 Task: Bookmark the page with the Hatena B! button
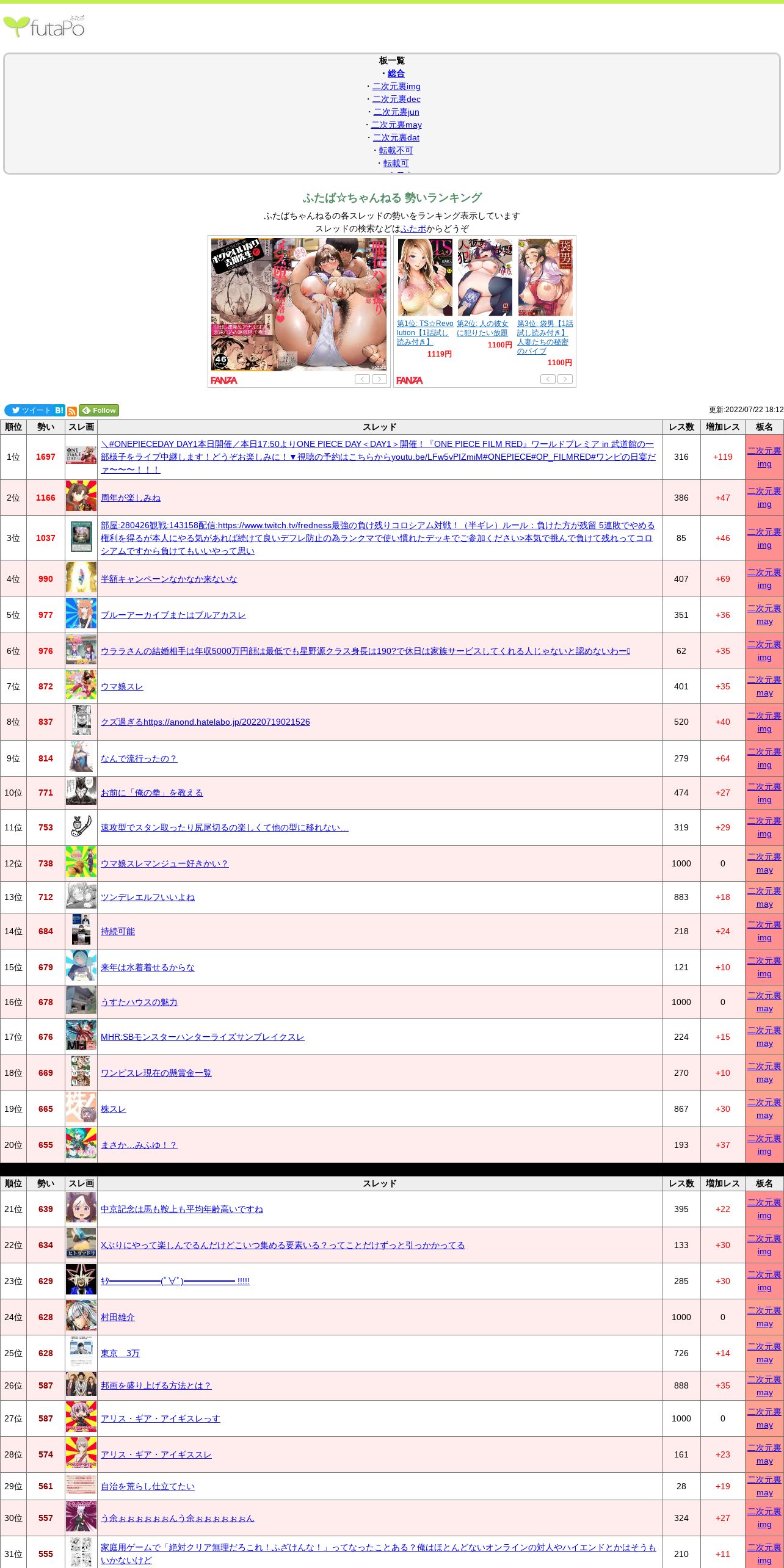(x=59, y=410)
